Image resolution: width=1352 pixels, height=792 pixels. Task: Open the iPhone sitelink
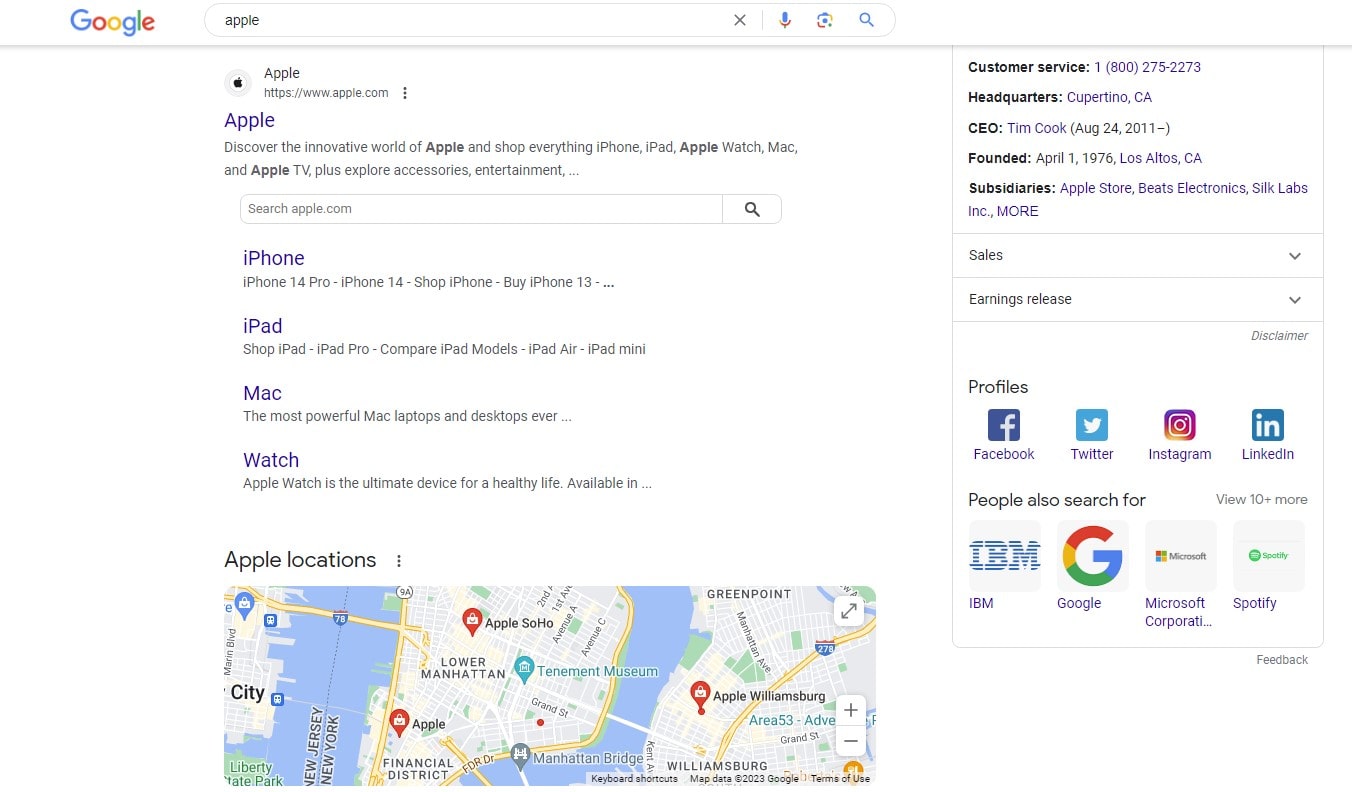(x=273, y=258)
